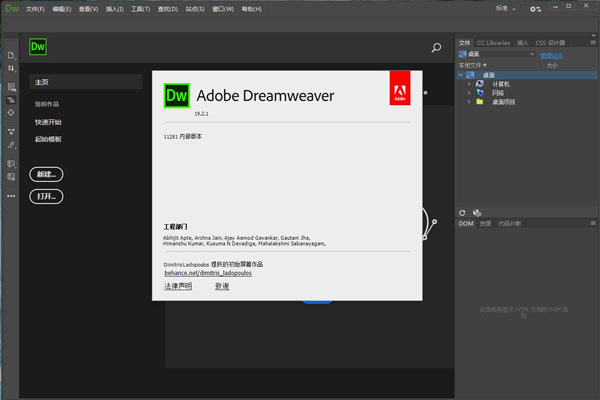Switch to the CSS 设计器 tab
This screenshot has height=400, width=600.
(550, 43)
